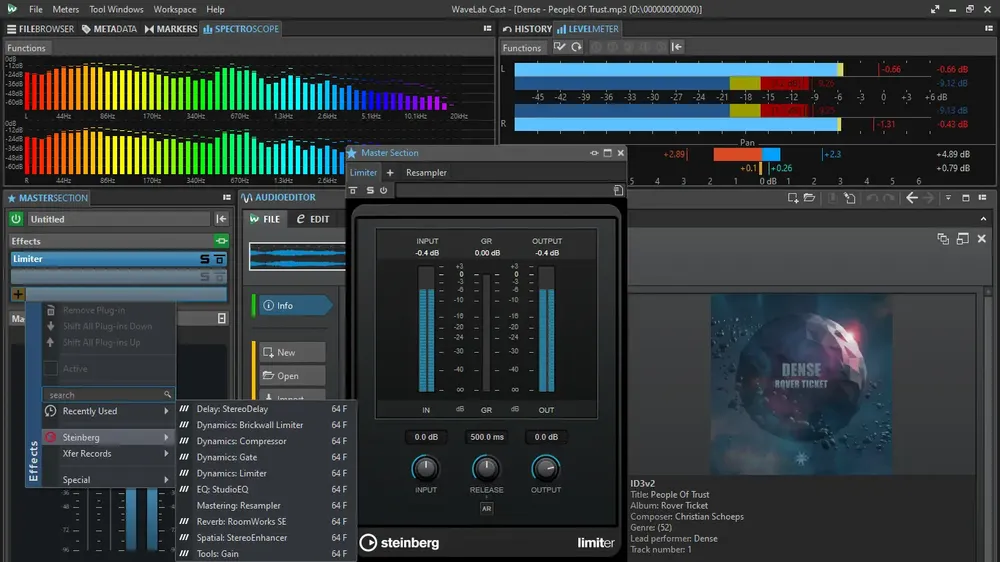Add a plug-in tab with the plus icon
The width and height of the screenshot is (1000, 562).
point(390,172)
